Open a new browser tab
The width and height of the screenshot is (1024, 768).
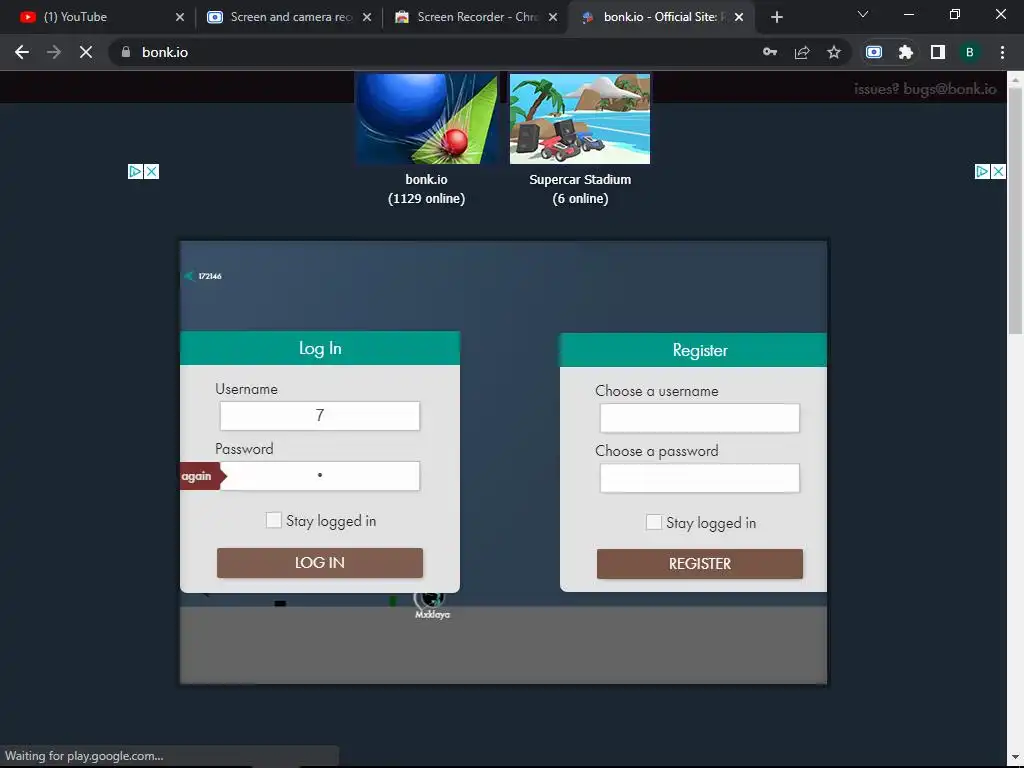tap(776, 17)
